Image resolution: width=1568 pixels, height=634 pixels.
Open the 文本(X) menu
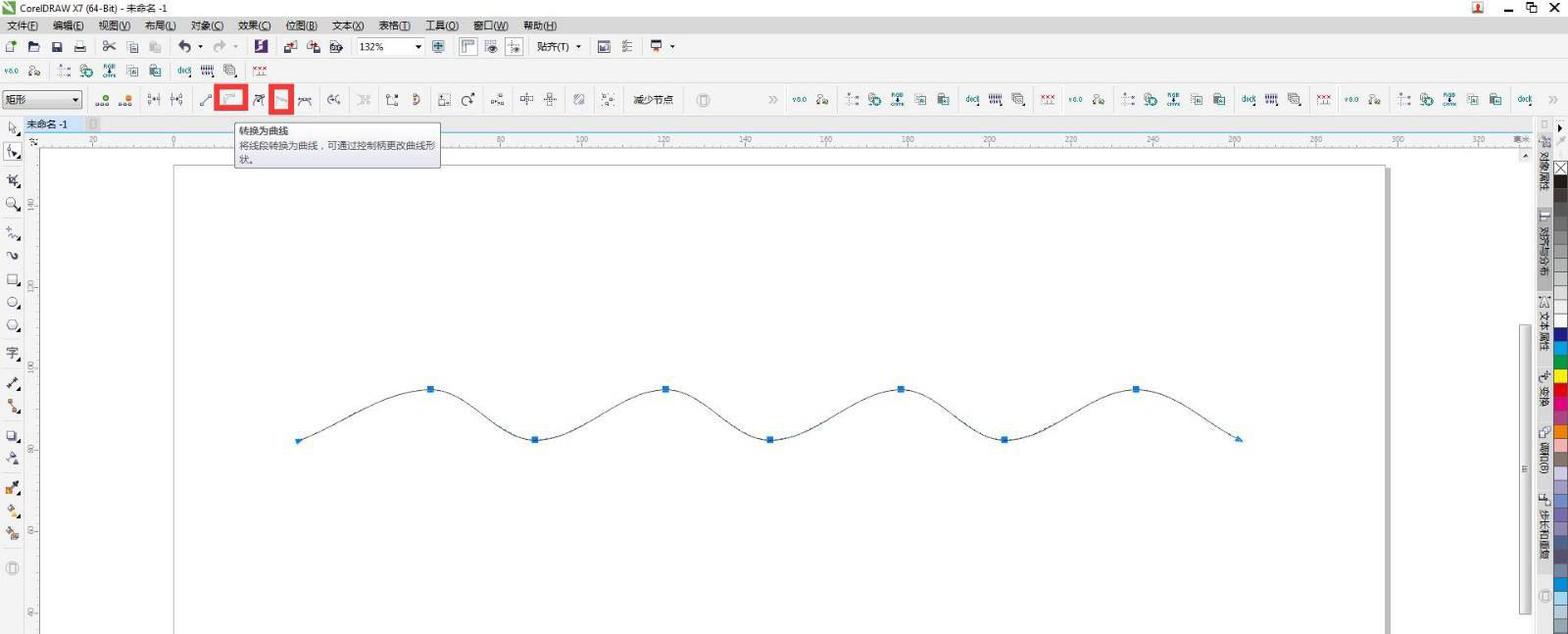click(347, 25)
